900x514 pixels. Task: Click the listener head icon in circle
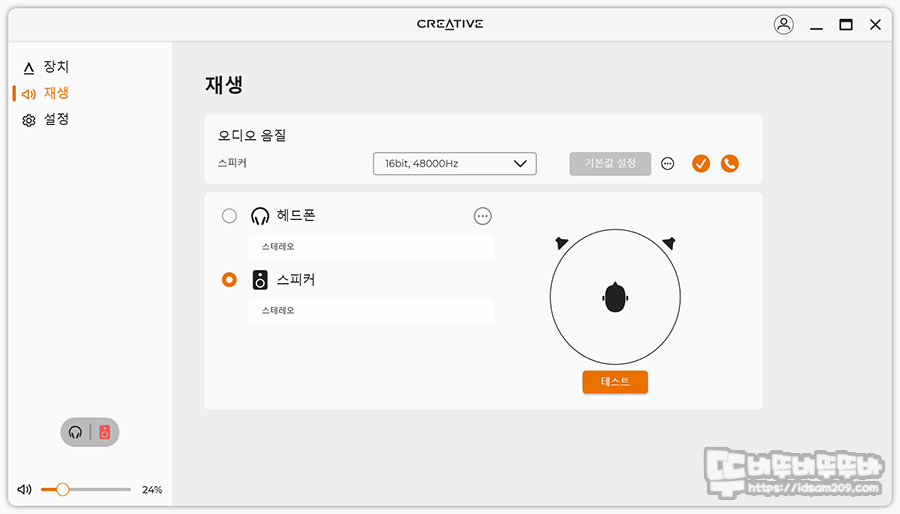(615, 297)
